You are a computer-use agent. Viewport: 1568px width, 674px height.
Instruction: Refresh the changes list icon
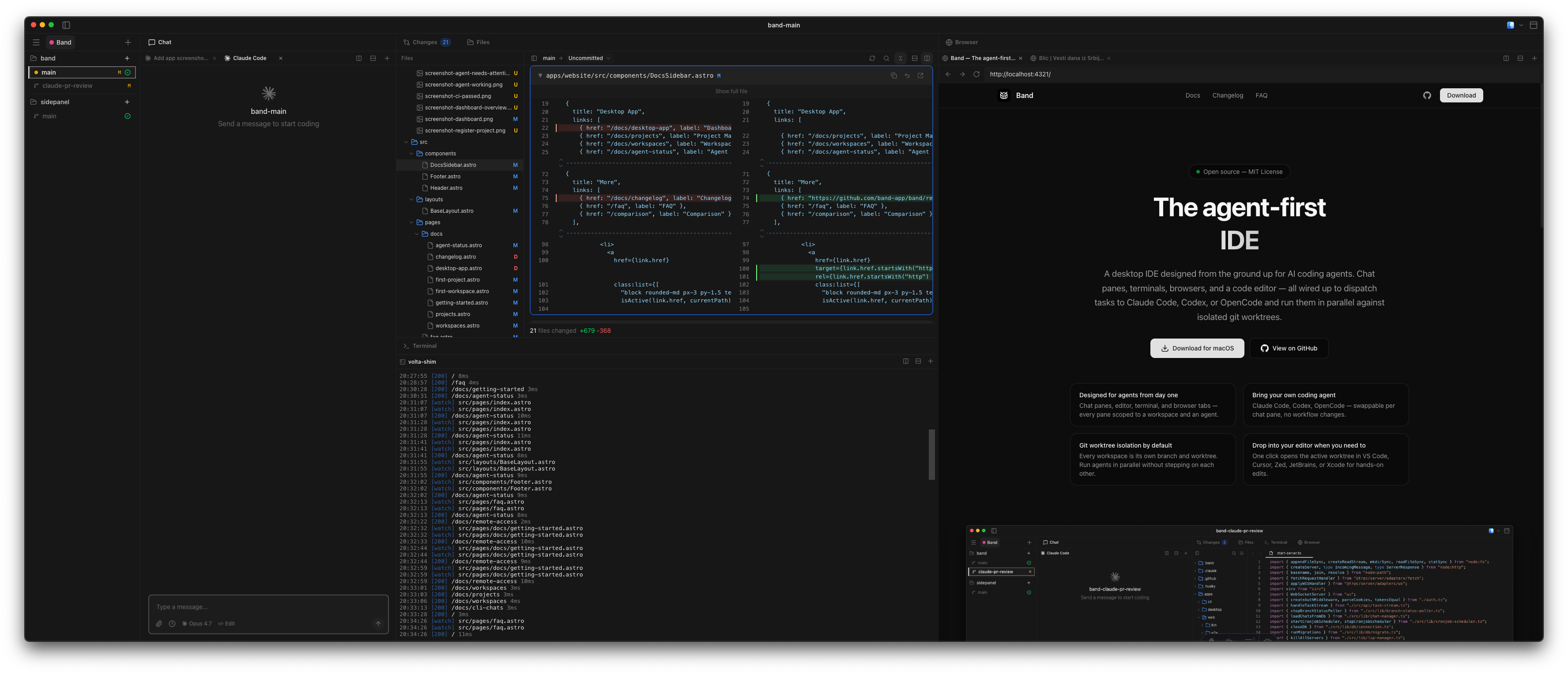point(872,58)
